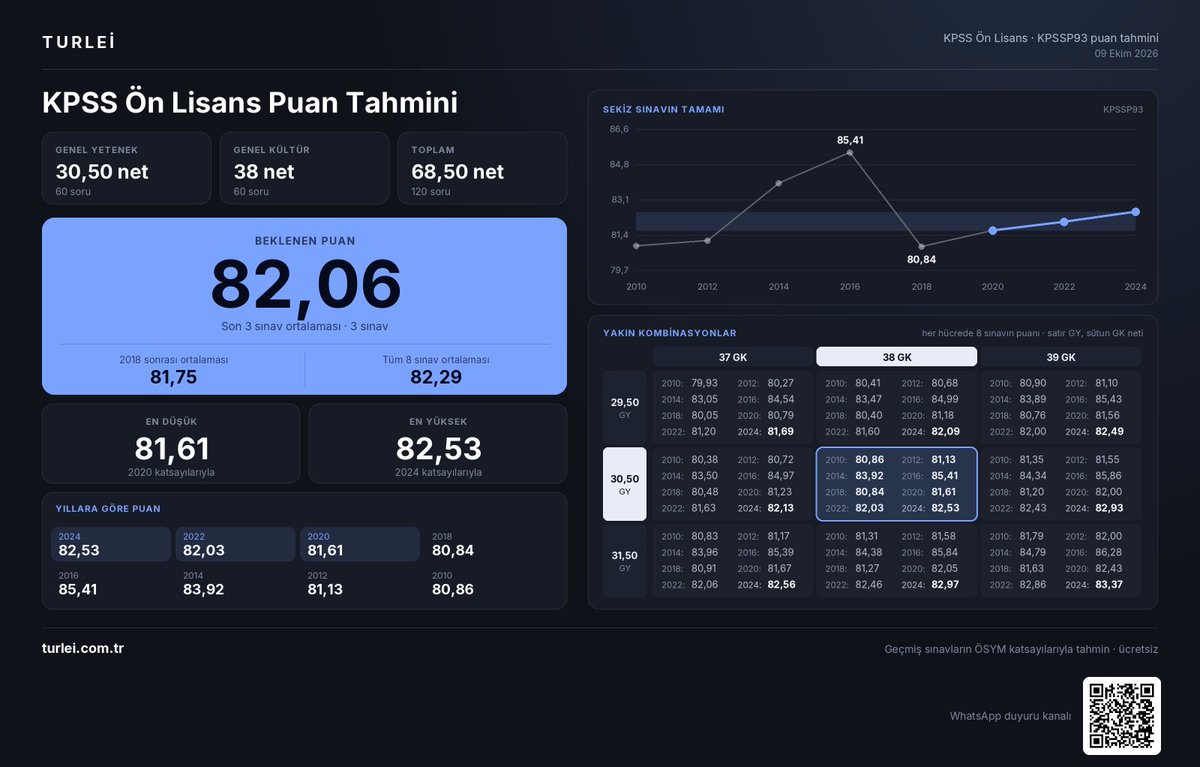Click the 2018 sonrası ortalaması value 81,75
This screenshot has height=767, width=1200.
pyautogui.click(x=173, y=377)
